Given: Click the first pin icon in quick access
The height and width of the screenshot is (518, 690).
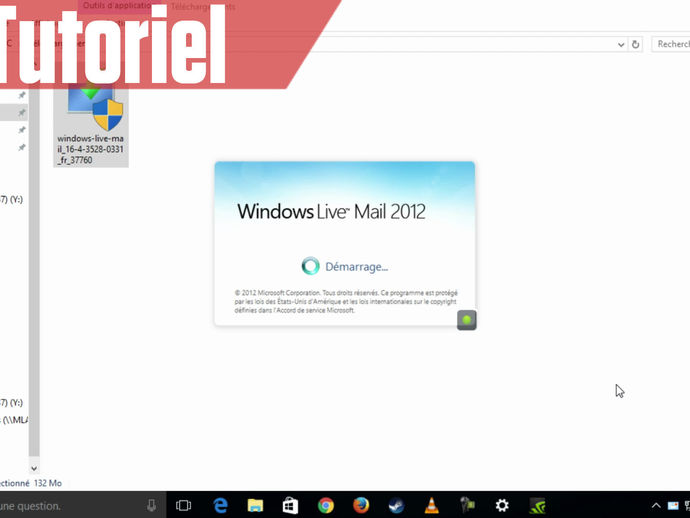Looking at the screenshot, I should [x=22, y=95].
